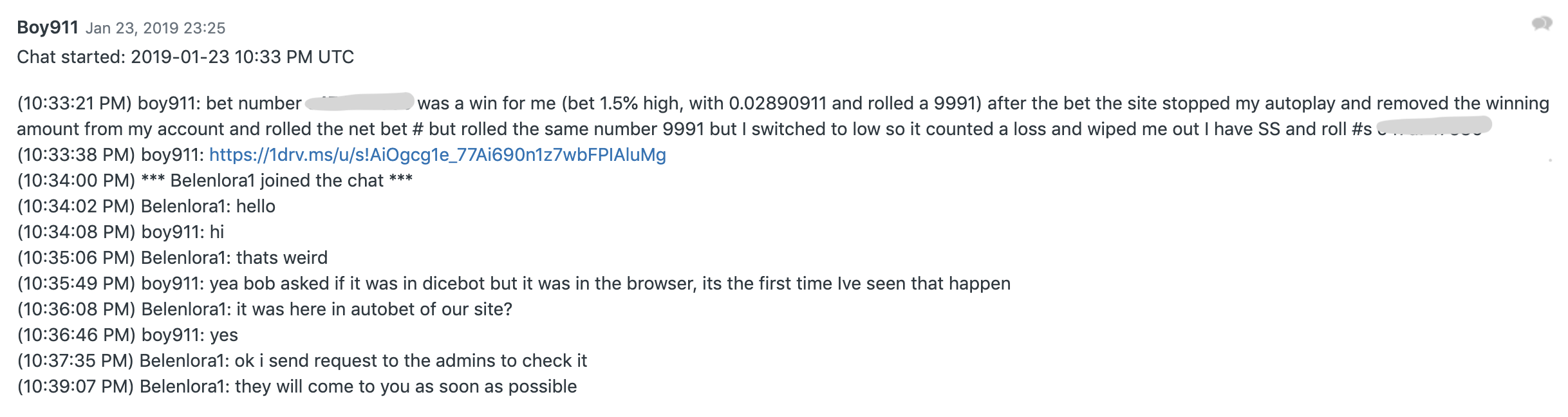Open the Boy911 author profile name
Screen dimensions: 1568x417
click(48, 28)
